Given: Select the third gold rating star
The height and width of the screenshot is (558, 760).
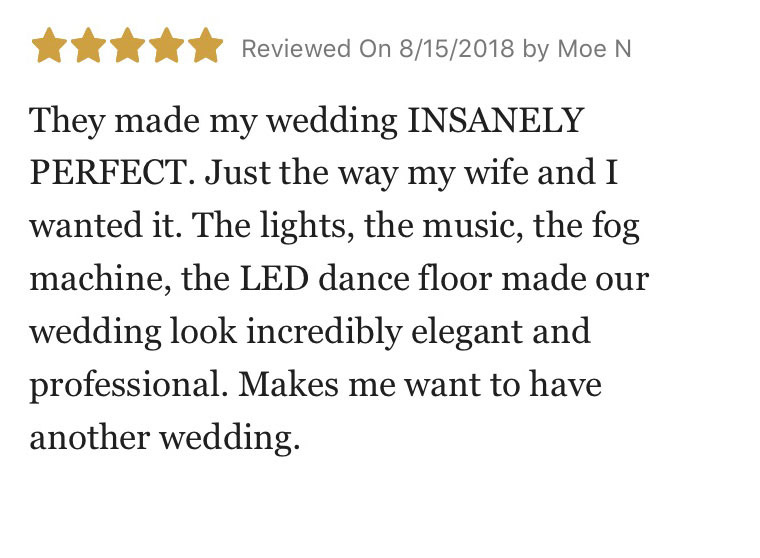Looking at the screenshot, I should [x=127, y=45].
